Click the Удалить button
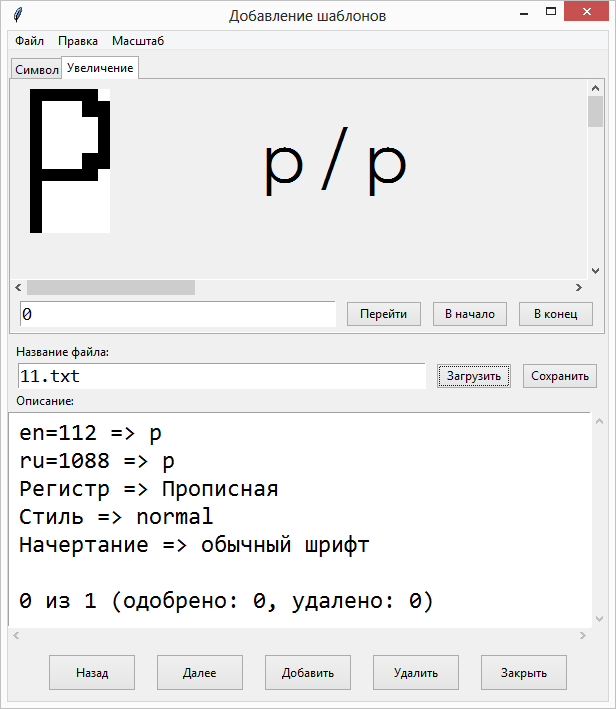This screenshot has height=709, width=616. coord(416,673)
